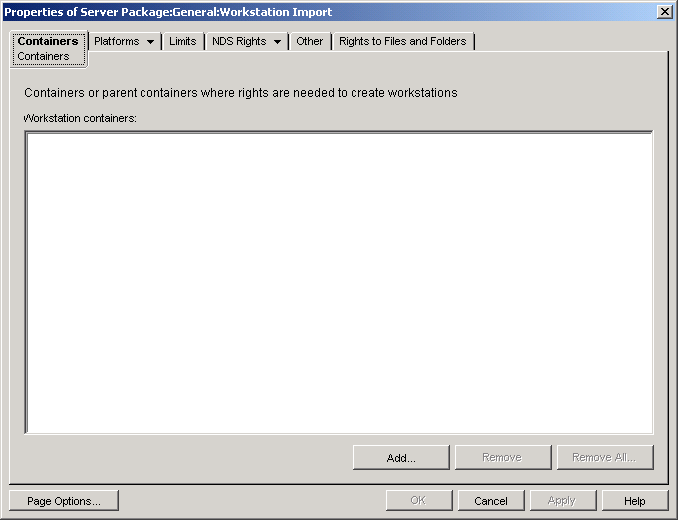Go to the Other tab
This screenshot has width=678, height=520.
[x=310, y=41]
